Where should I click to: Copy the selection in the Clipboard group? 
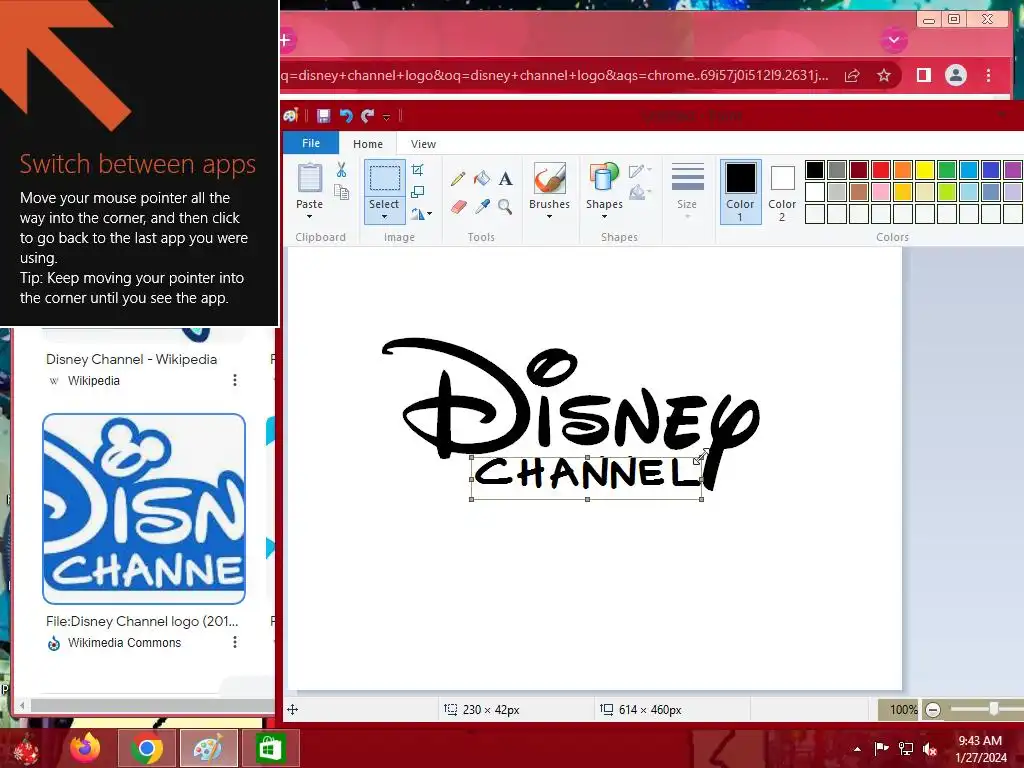pos(341,192)
